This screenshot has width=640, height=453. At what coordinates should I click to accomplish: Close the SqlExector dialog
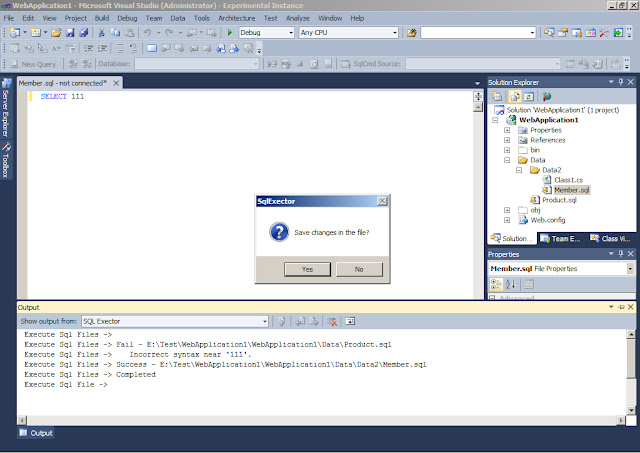(382, 201)
